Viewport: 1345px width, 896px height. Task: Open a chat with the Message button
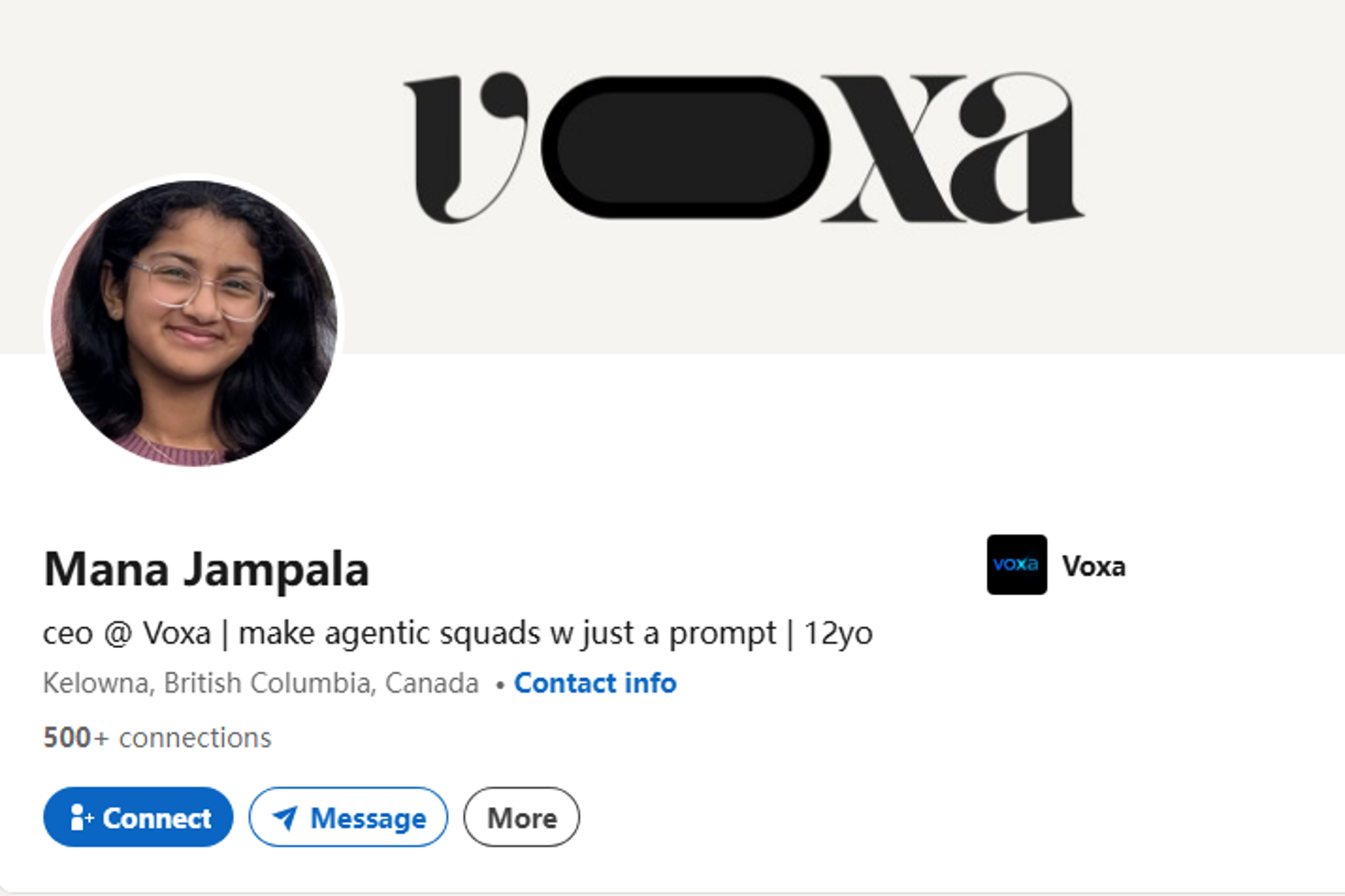348,817
